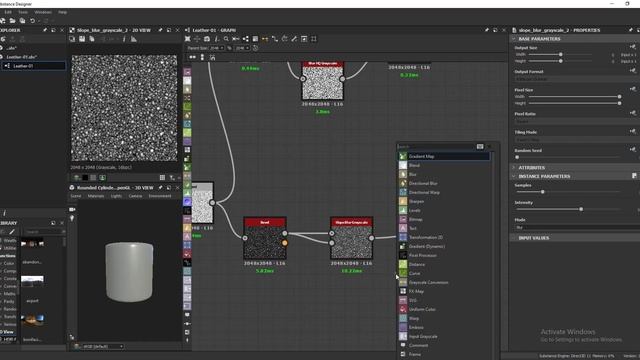Click the Warp node icon in list

[x=403, y=318]
